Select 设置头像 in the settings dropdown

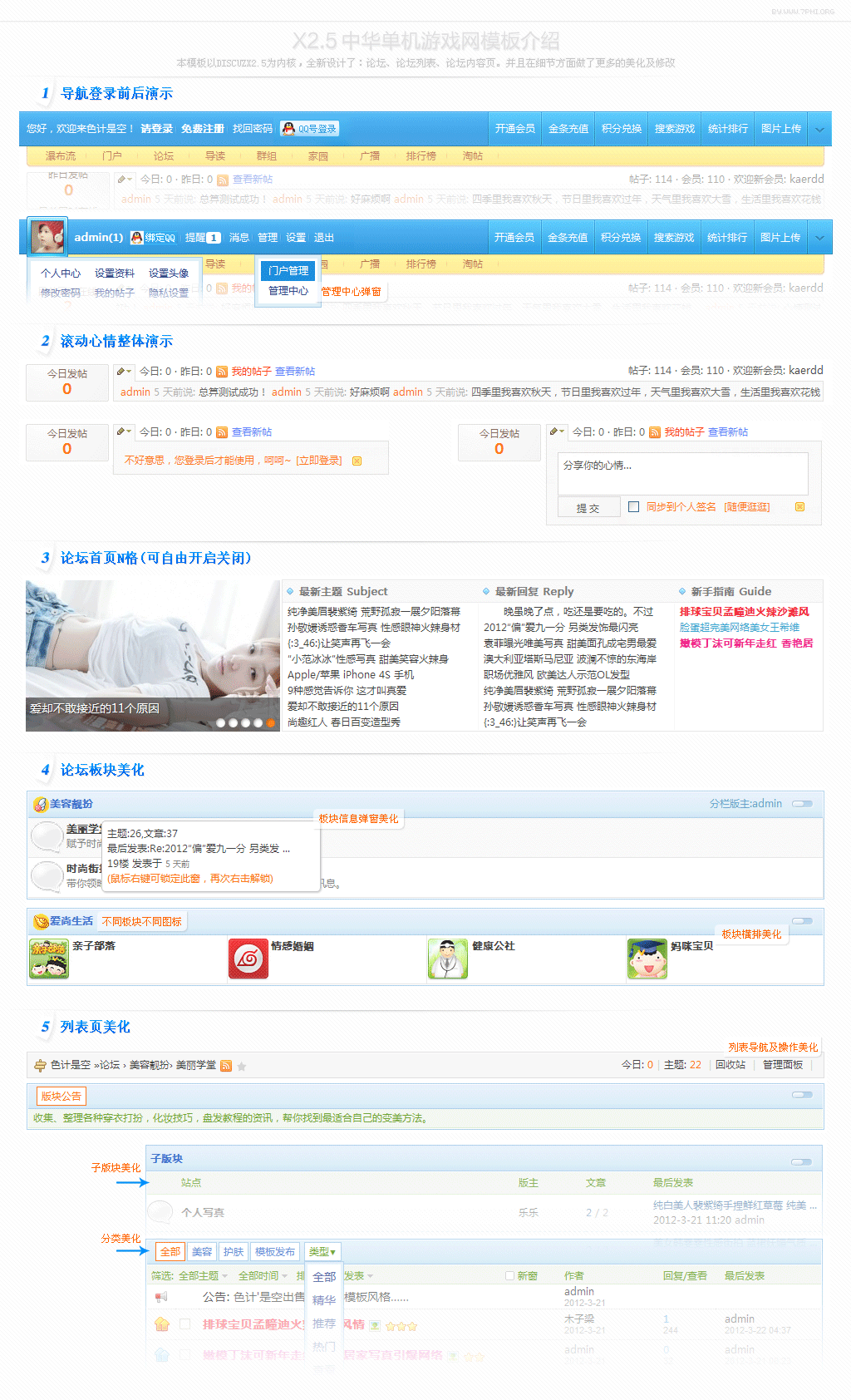pyautogui.click(x=169, y=274)
